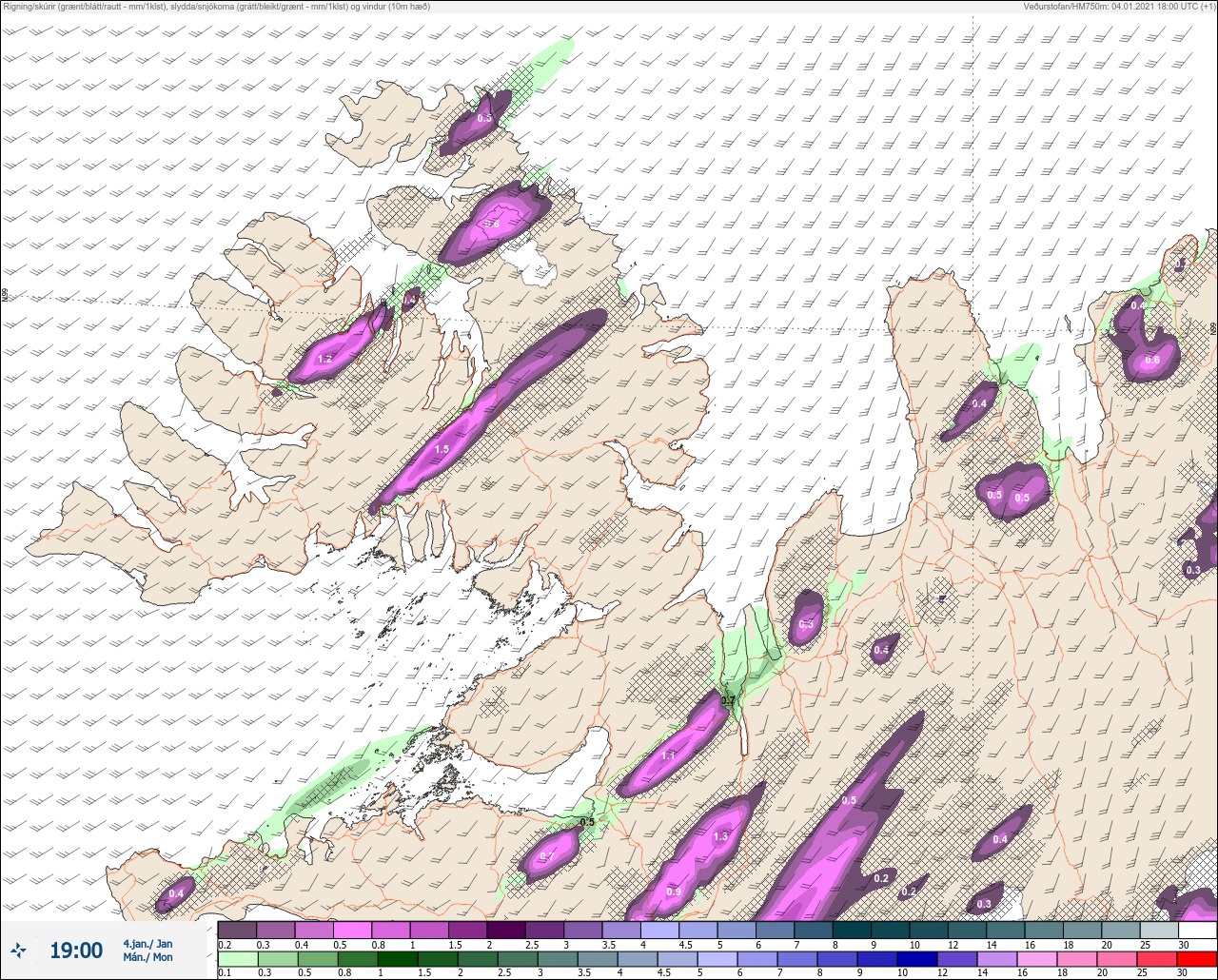Pick lower legend red swatch after 30
This screenshot has height=980, width=1218.
click(1197, 959)
